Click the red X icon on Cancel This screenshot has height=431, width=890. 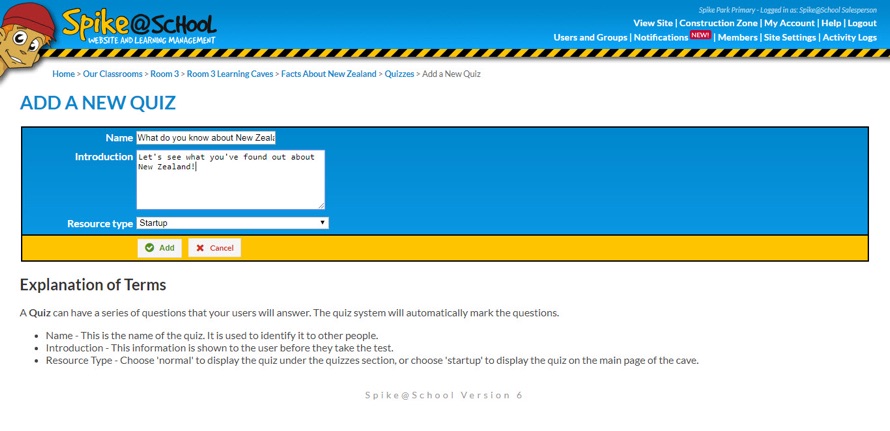(x=200, y=248)
